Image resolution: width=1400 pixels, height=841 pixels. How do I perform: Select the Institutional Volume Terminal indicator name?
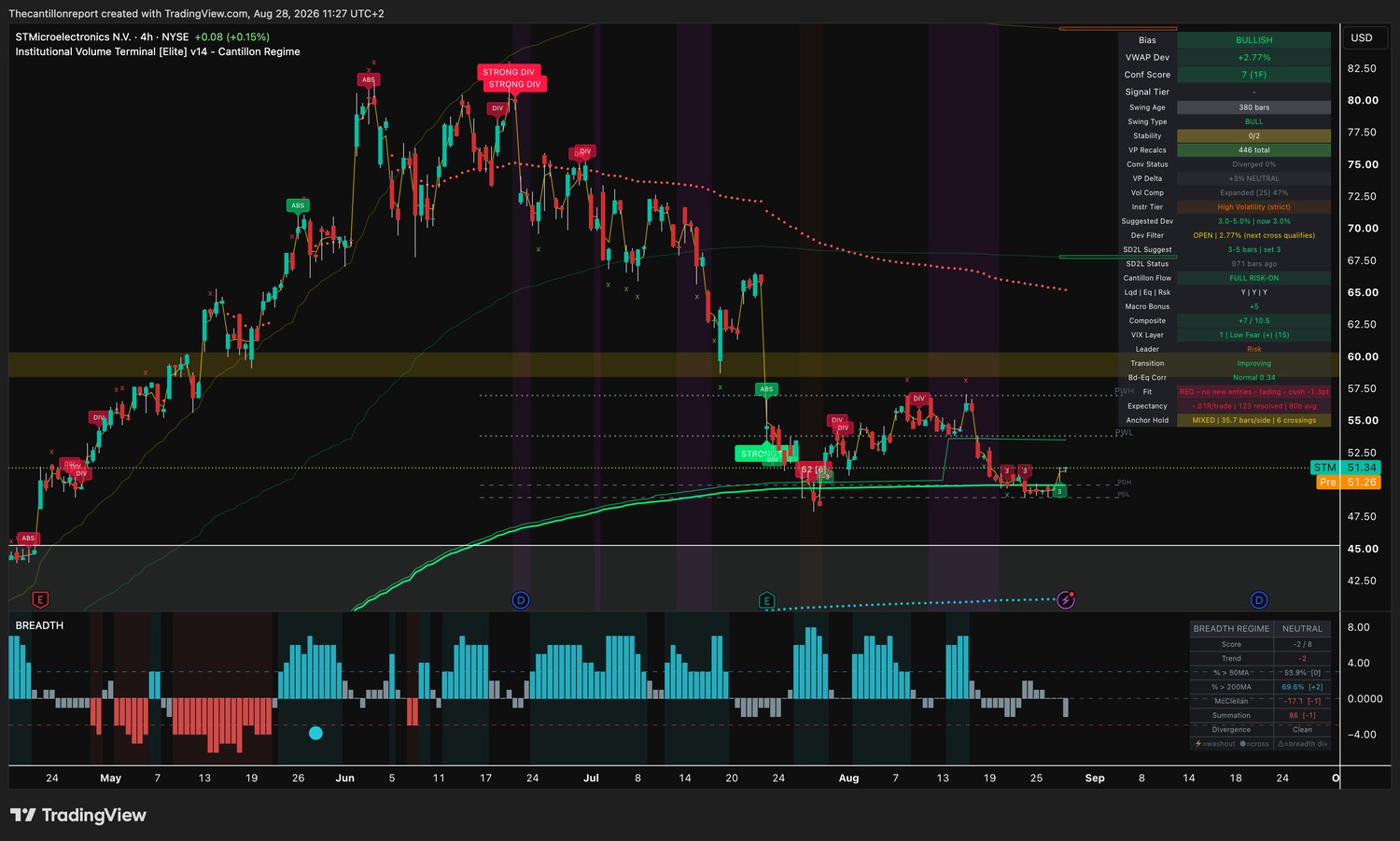tap(158, 52)
